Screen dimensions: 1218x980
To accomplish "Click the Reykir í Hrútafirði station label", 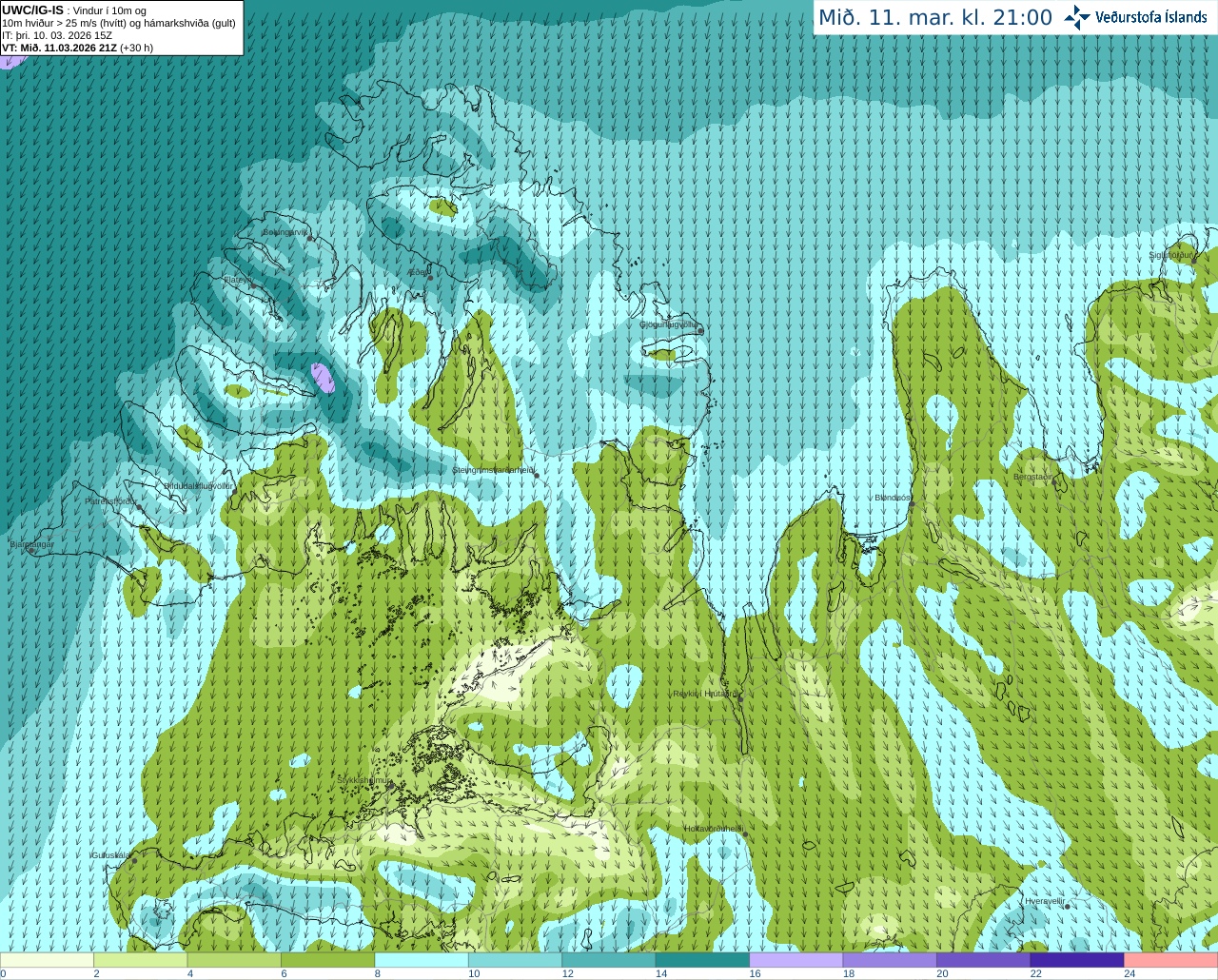I will (705, 694).
